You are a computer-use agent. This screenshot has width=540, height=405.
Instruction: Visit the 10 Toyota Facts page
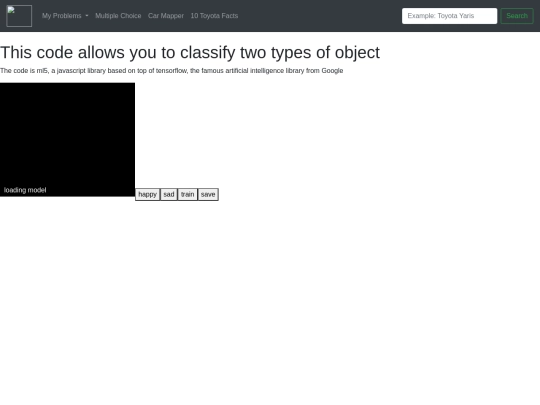214,16
